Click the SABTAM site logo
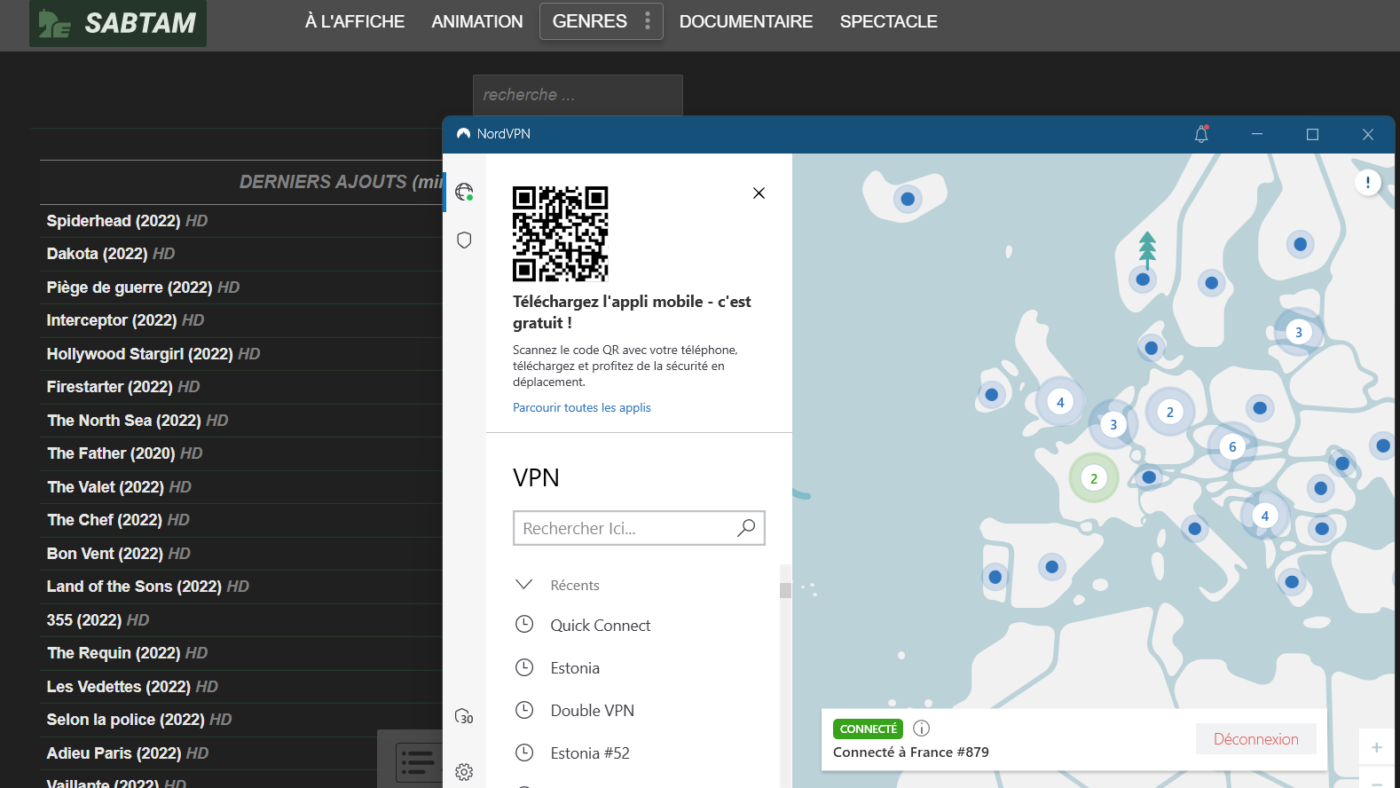The width and height of the screenshot is (1400, 788). (x=118, y=23)
